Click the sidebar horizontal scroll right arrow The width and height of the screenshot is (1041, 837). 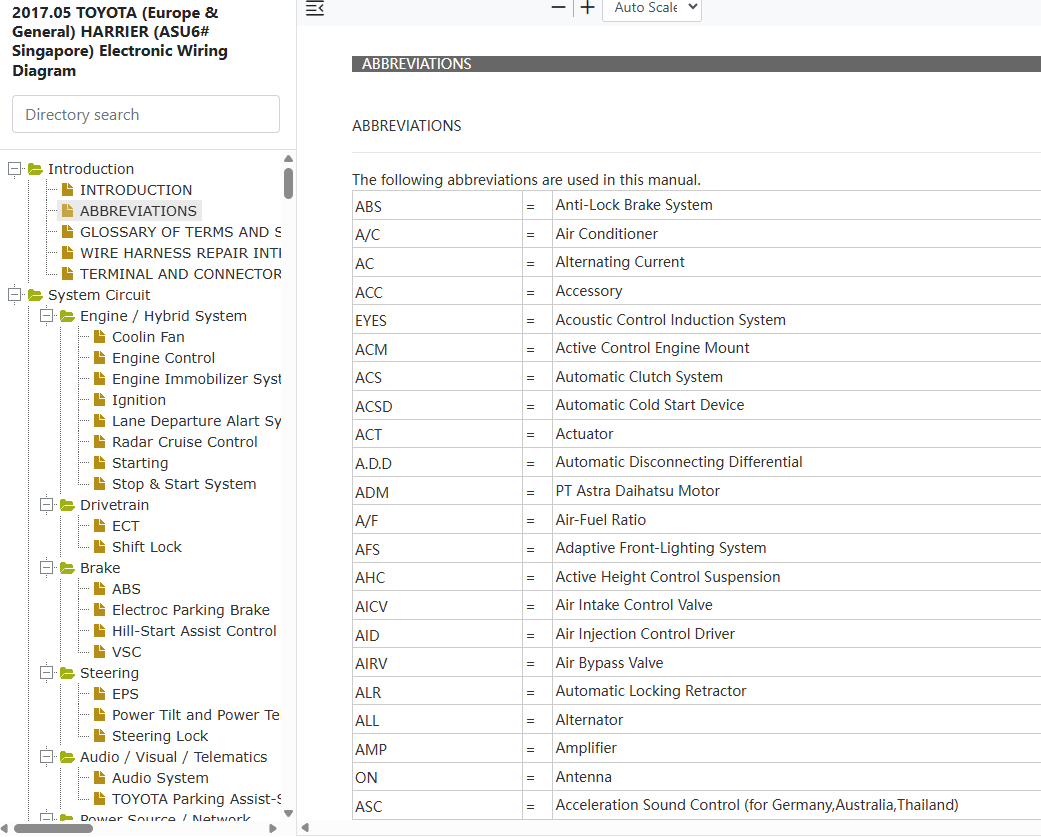(272, 828)
